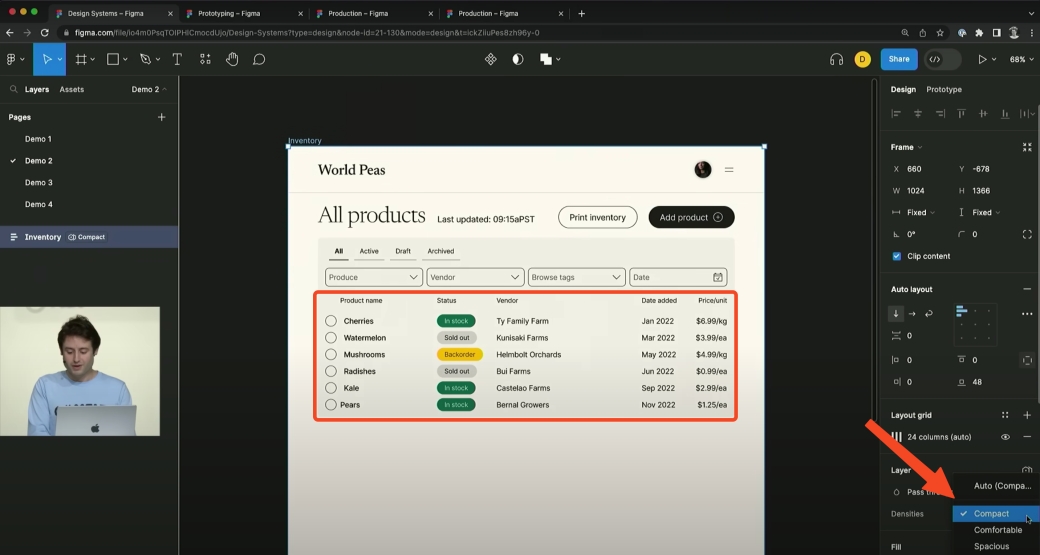Click the Print inventory button

coord(598,217)
